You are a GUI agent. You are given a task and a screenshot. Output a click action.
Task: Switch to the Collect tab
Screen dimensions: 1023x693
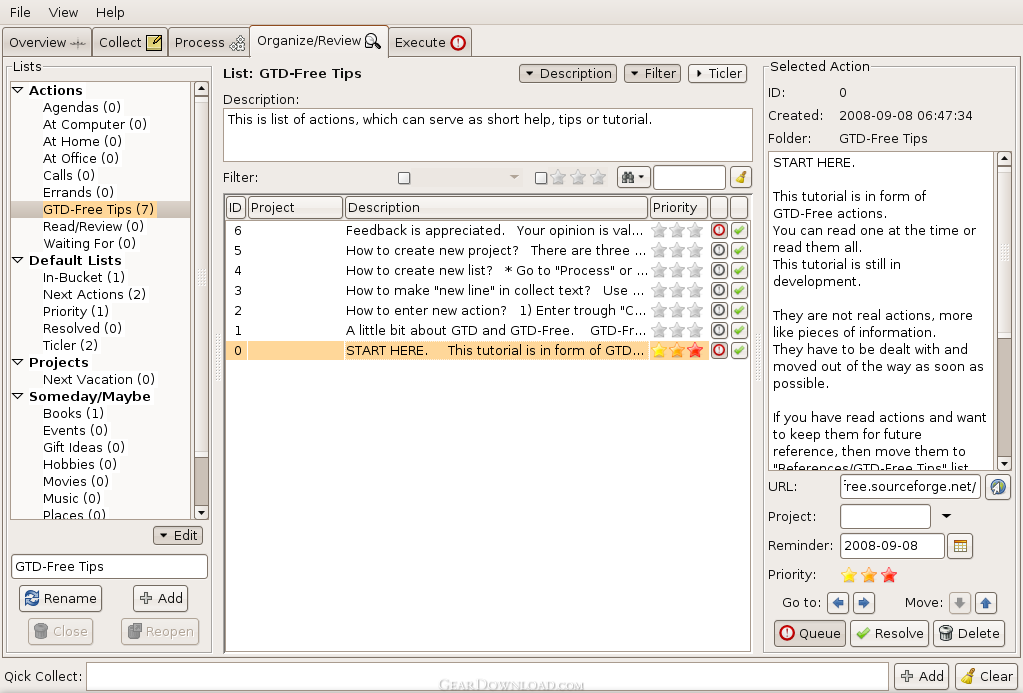130,42
